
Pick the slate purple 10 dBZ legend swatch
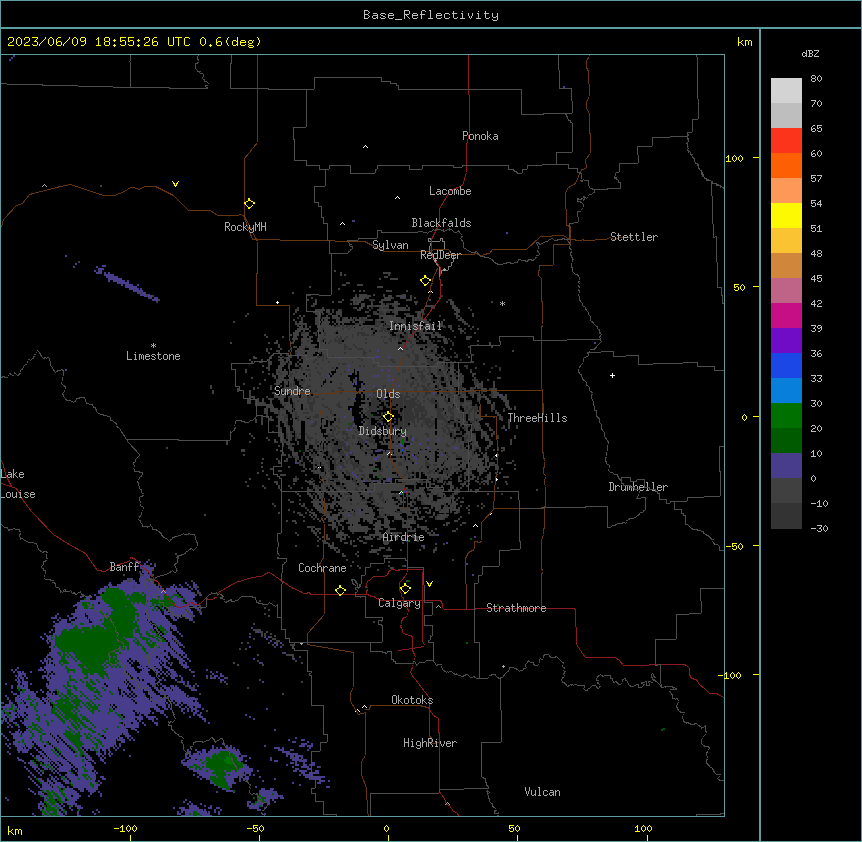[786, 466]
